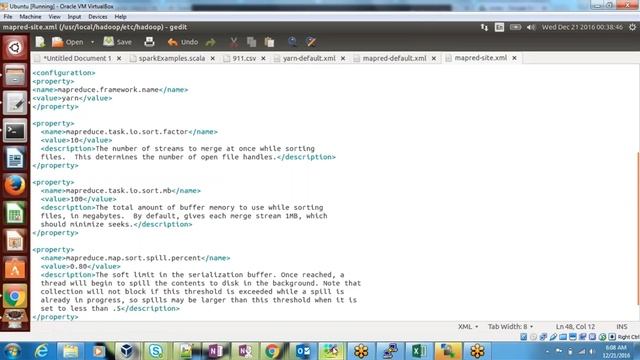Open LibreOffice Impress in launcher
640x360 pixels.
click(15, 241)
